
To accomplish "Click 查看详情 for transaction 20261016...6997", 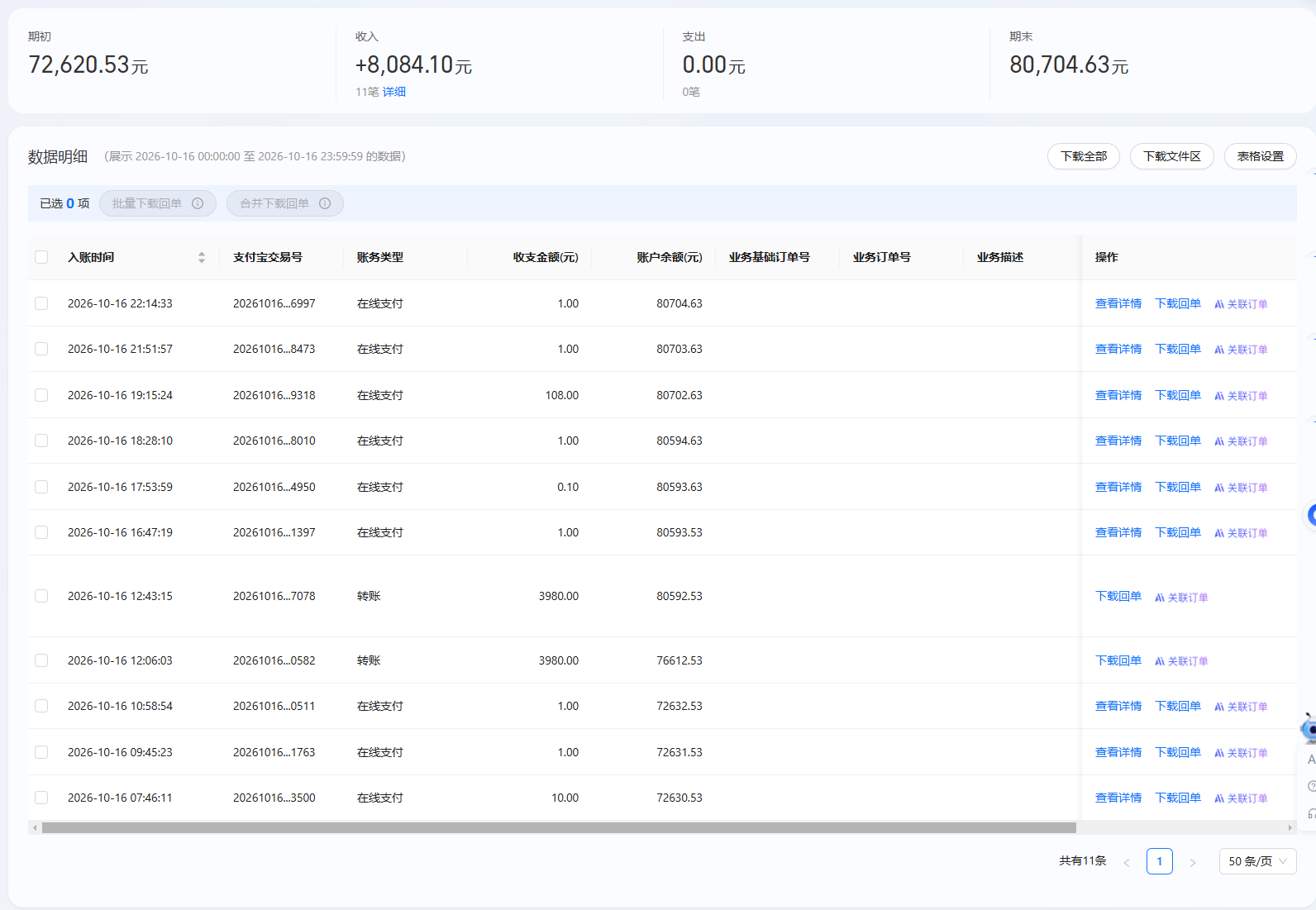I will click(x=1118, y=303).
